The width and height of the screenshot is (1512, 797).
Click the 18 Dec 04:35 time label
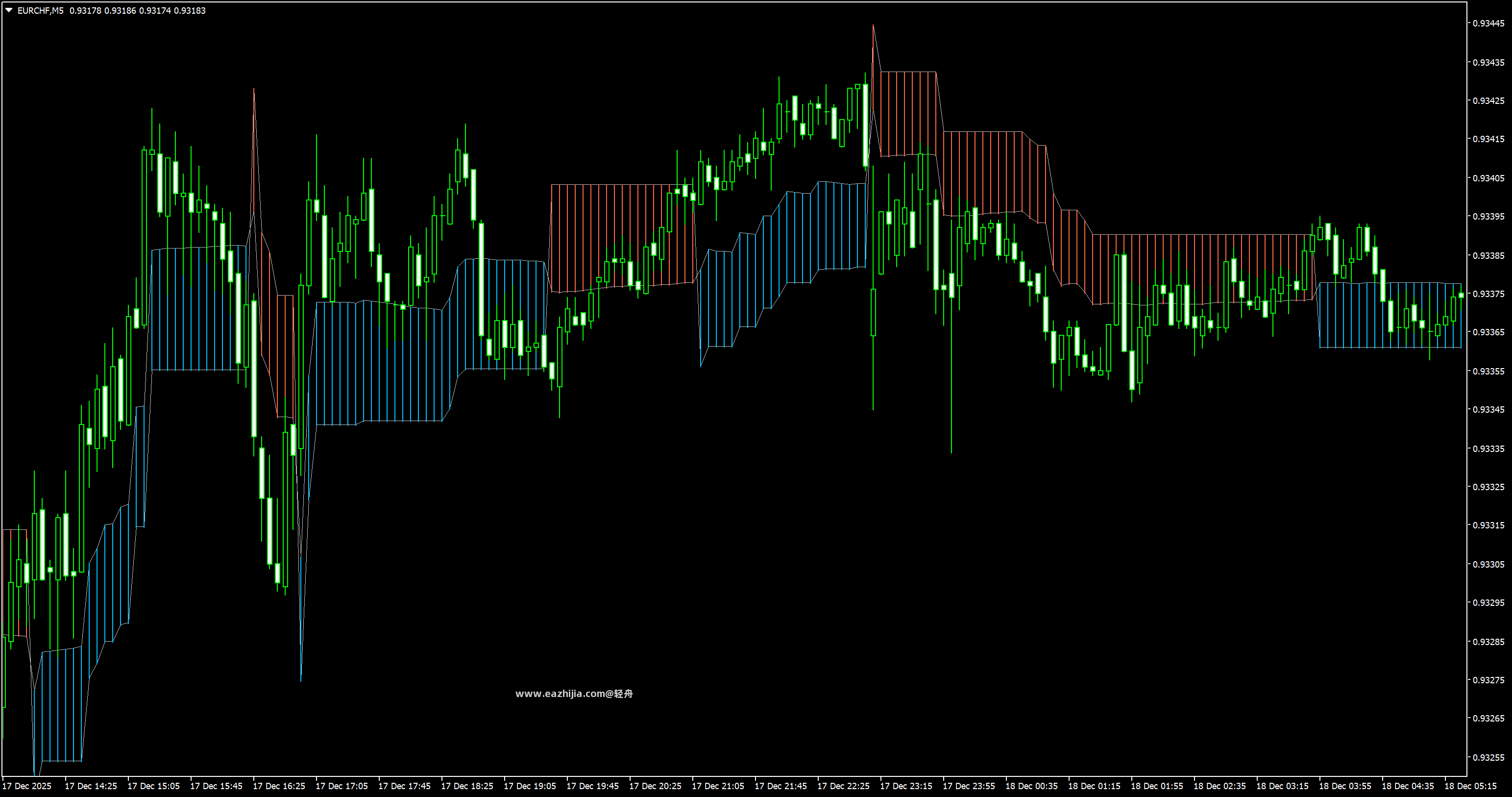pyautogui.click(x=1409, y=786)
